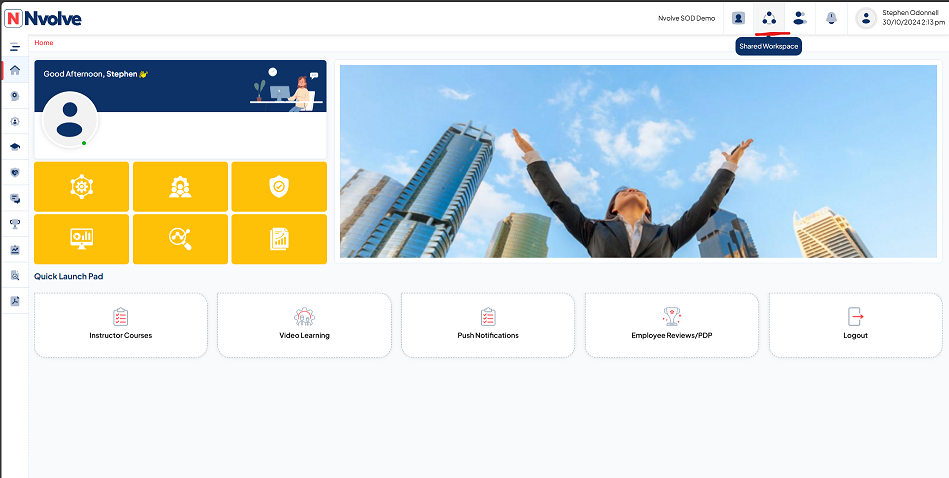
Task: Open the graduation cap sidebar icon
Action: (15, 146)
